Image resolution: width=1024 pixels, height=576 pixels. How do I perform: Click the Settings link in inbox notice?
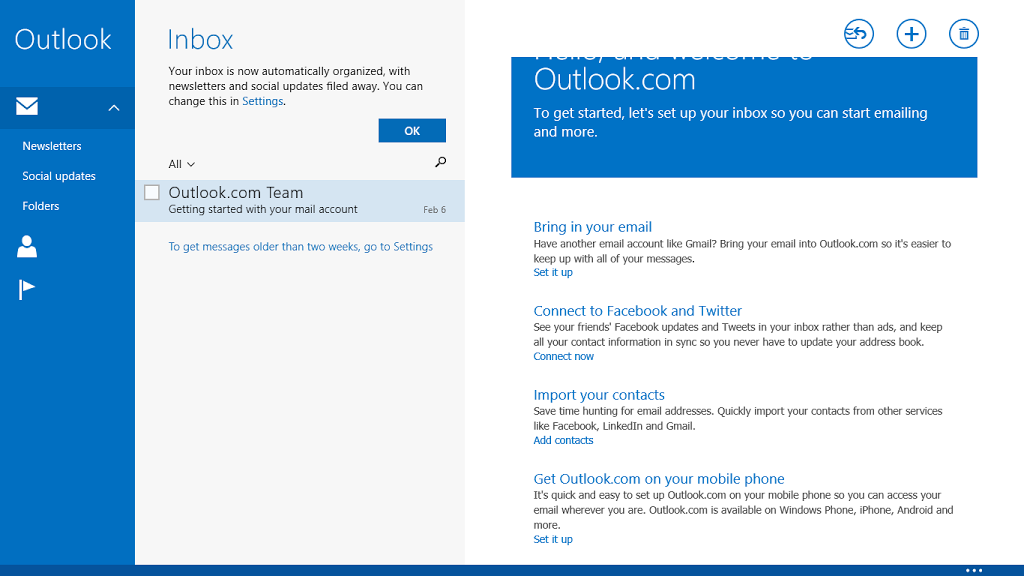(x=263, y=101)
